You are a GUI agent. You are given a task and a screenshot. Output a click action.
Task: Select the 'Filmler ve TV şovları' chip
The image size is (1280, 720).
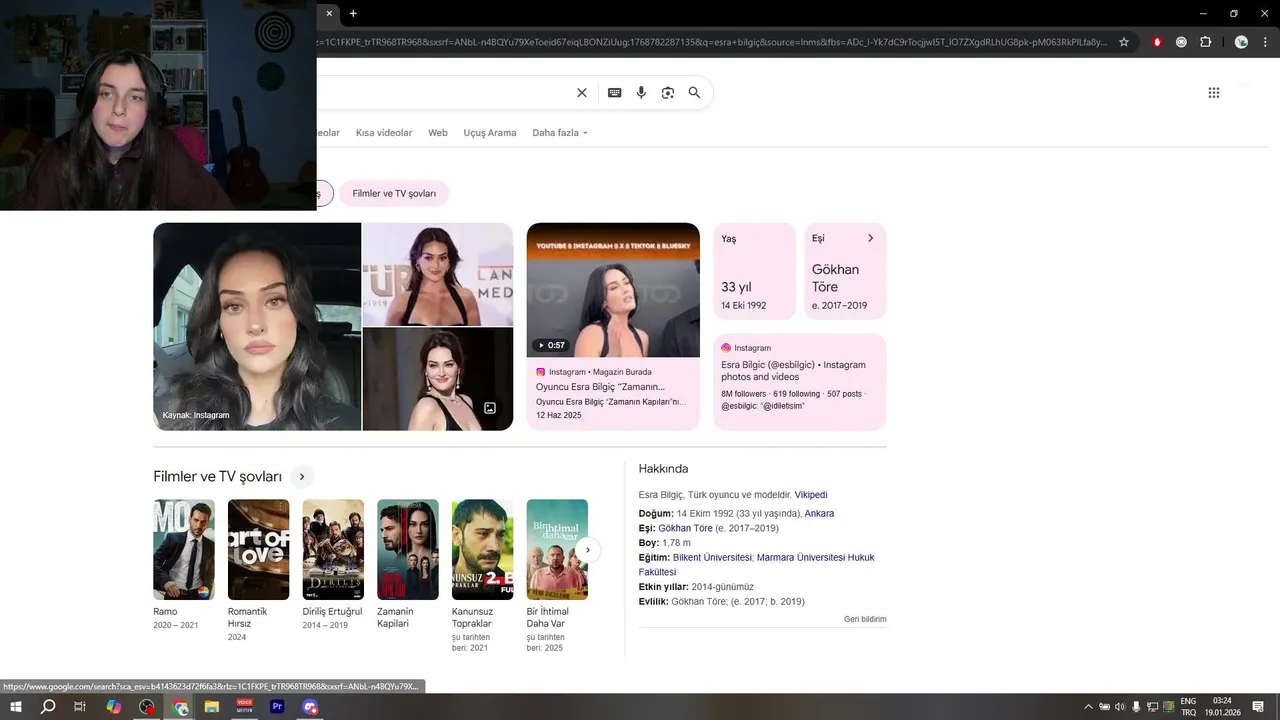tap(394, 193)
